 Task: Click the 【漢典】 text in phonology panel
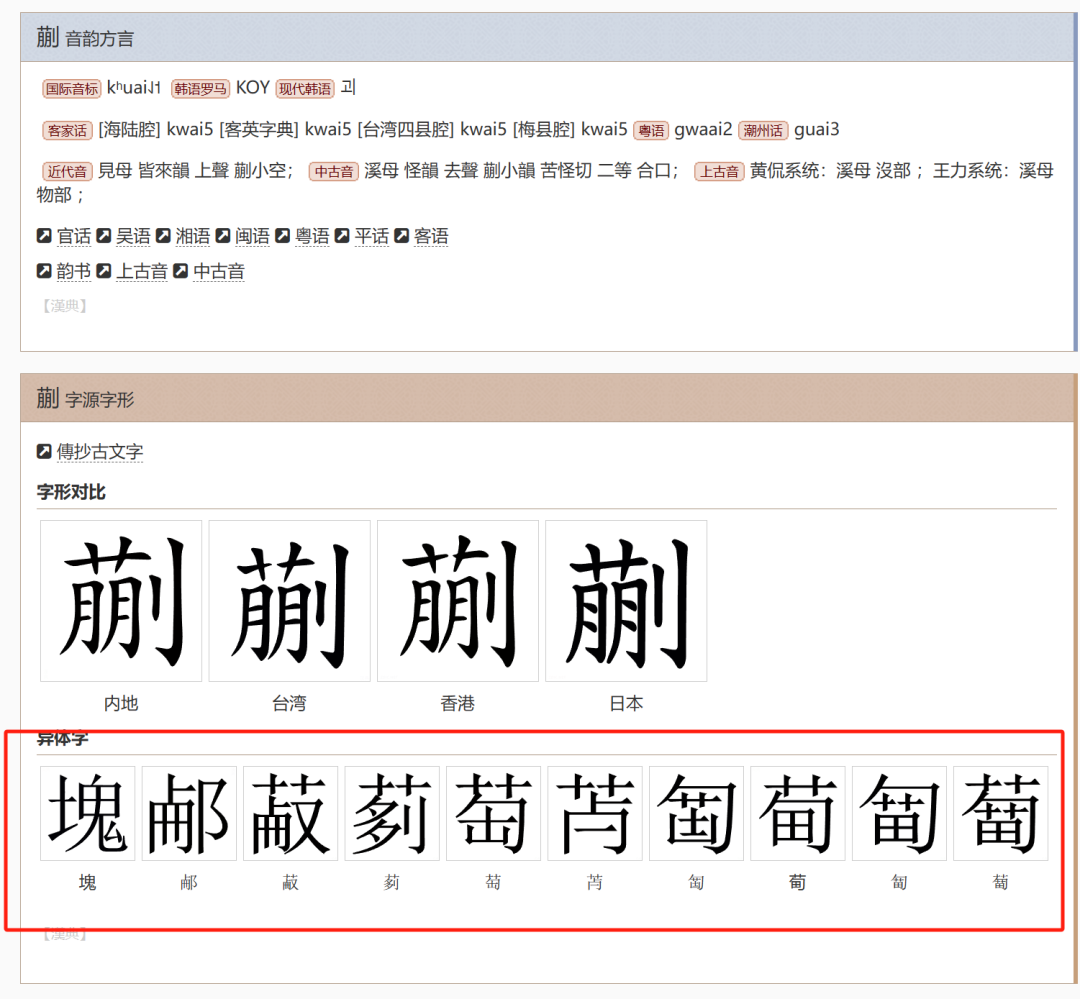click(65, 306)
